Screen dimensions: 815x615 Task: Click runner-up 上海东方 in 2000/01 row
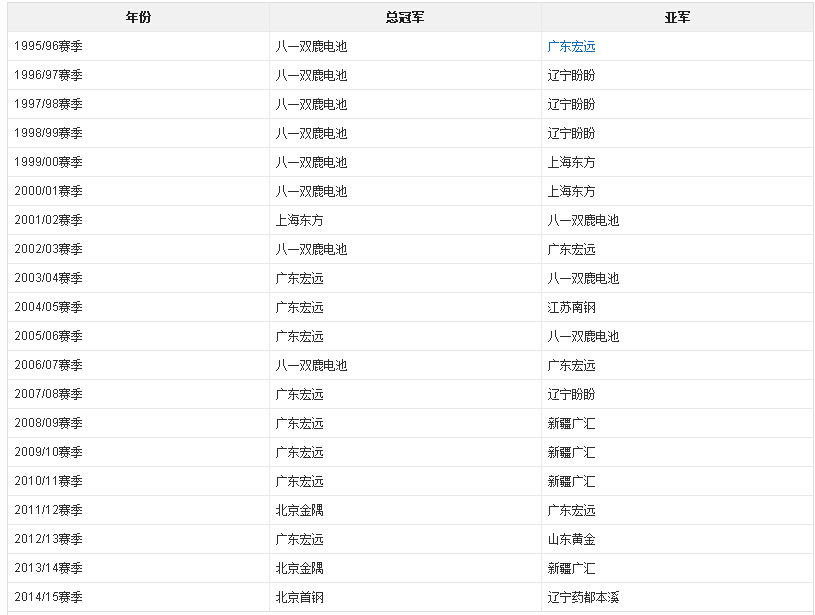point(571,191)
